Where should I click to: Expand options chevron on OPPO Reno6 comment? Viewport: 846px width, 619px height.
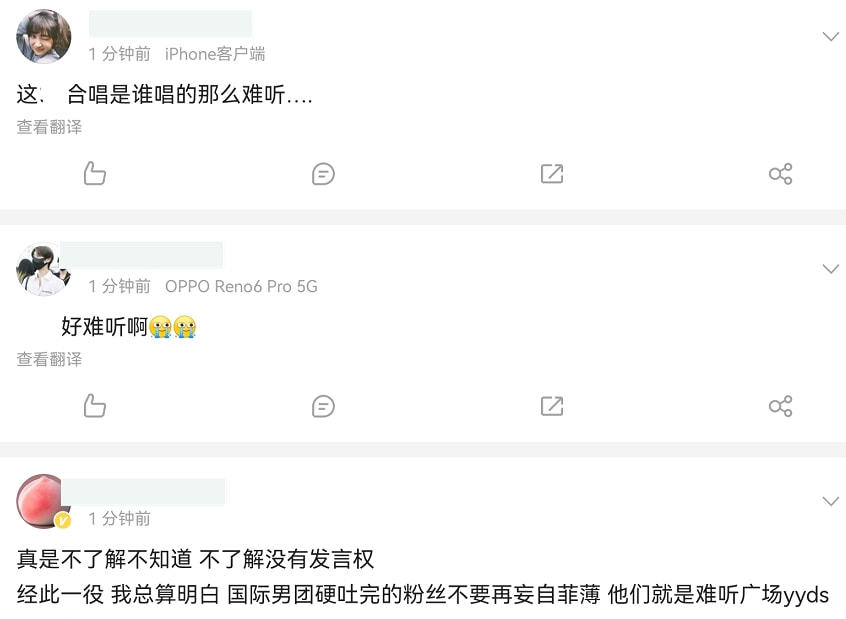coord(830,269)
